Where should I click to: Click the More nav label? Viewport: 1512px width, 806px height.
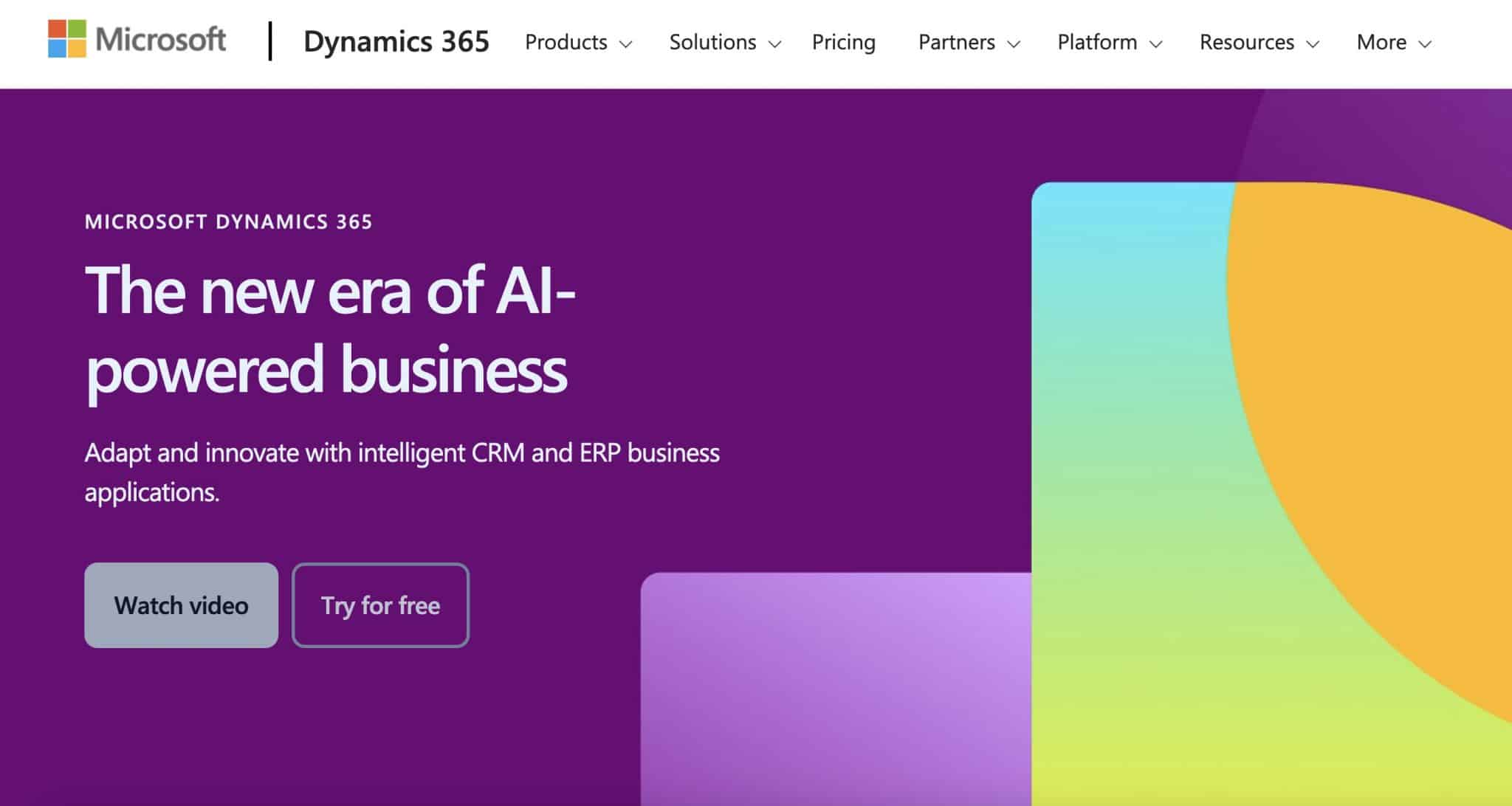click(x=1382, y=42)
